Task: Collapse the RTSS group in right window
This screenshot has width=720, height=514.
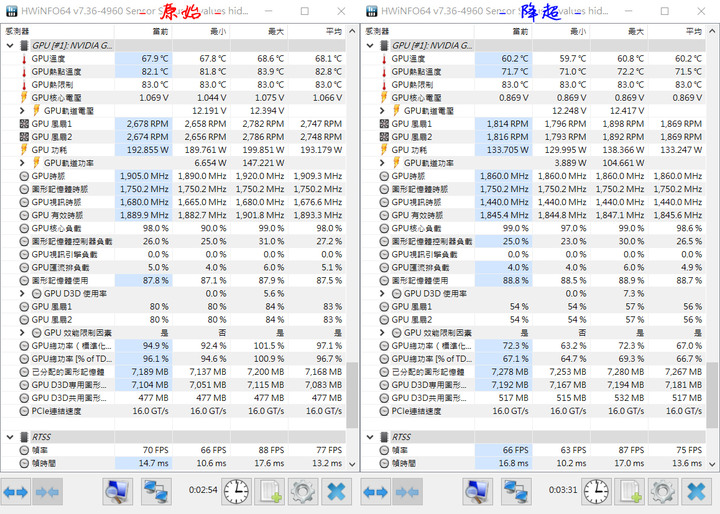Action: point(370,437)
